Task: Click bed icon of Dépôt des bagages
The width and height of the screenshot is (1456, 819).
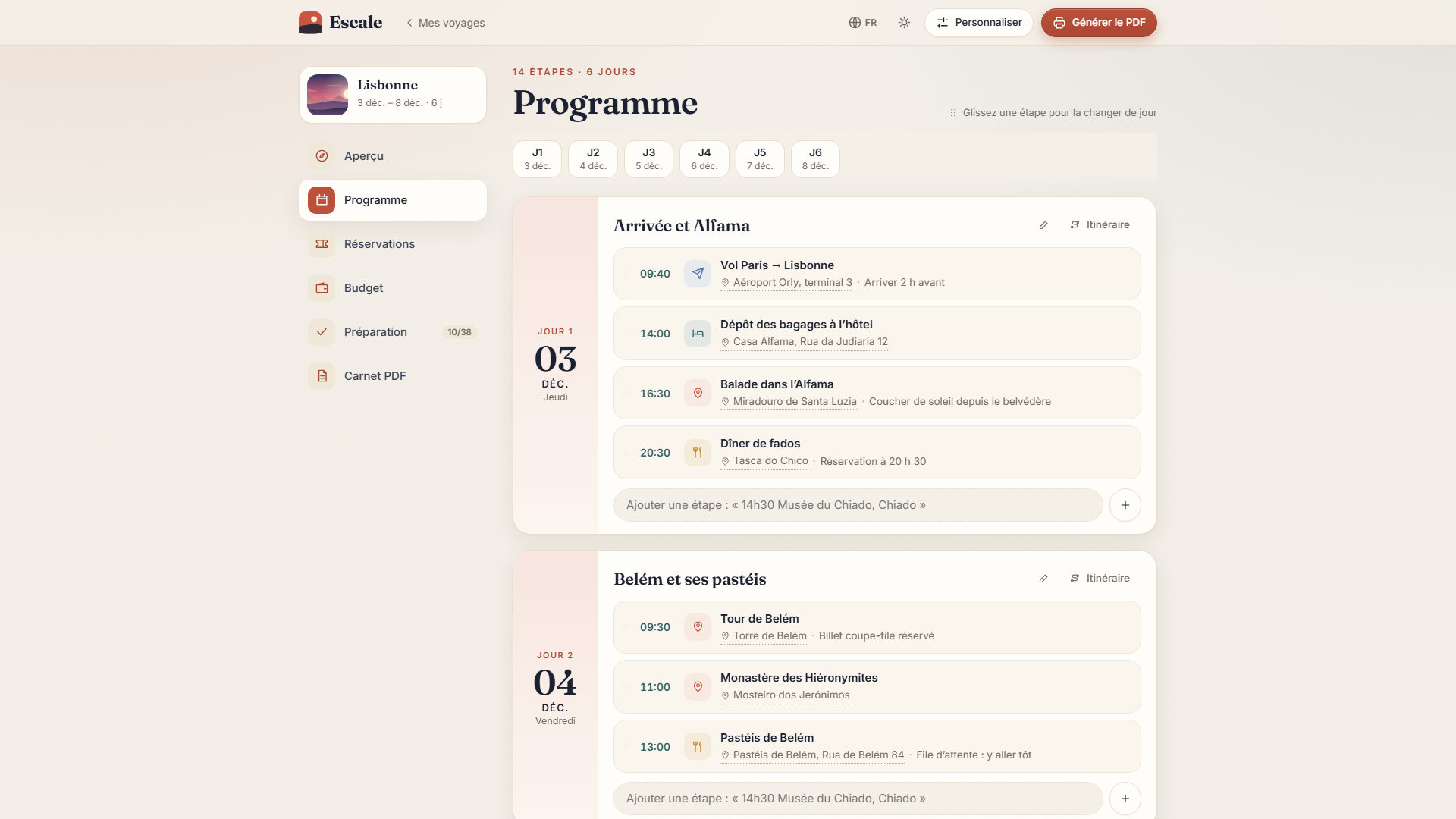Action: [x=698, y=334]
